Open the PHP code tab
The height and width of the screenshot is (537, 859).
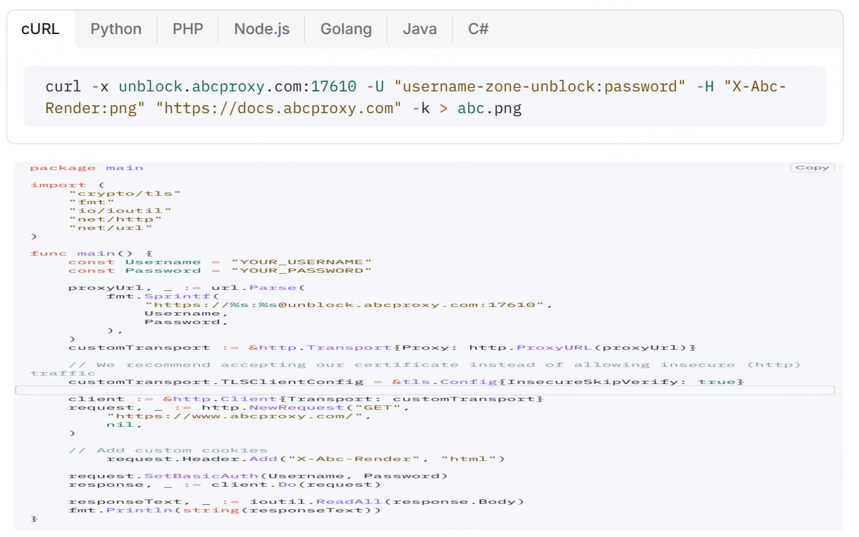click(x=188, y=29)
